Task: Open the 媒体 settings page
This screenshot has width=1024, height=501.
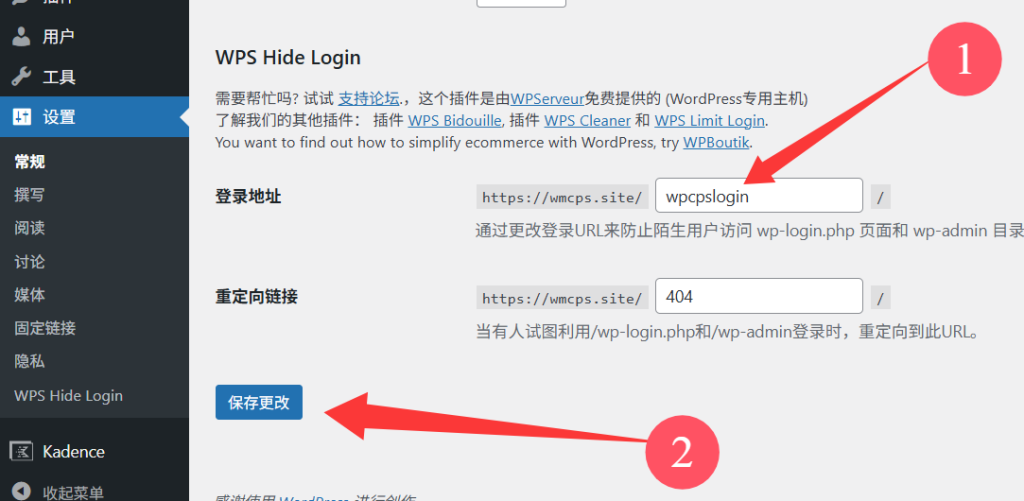Action: click(30, 295)
